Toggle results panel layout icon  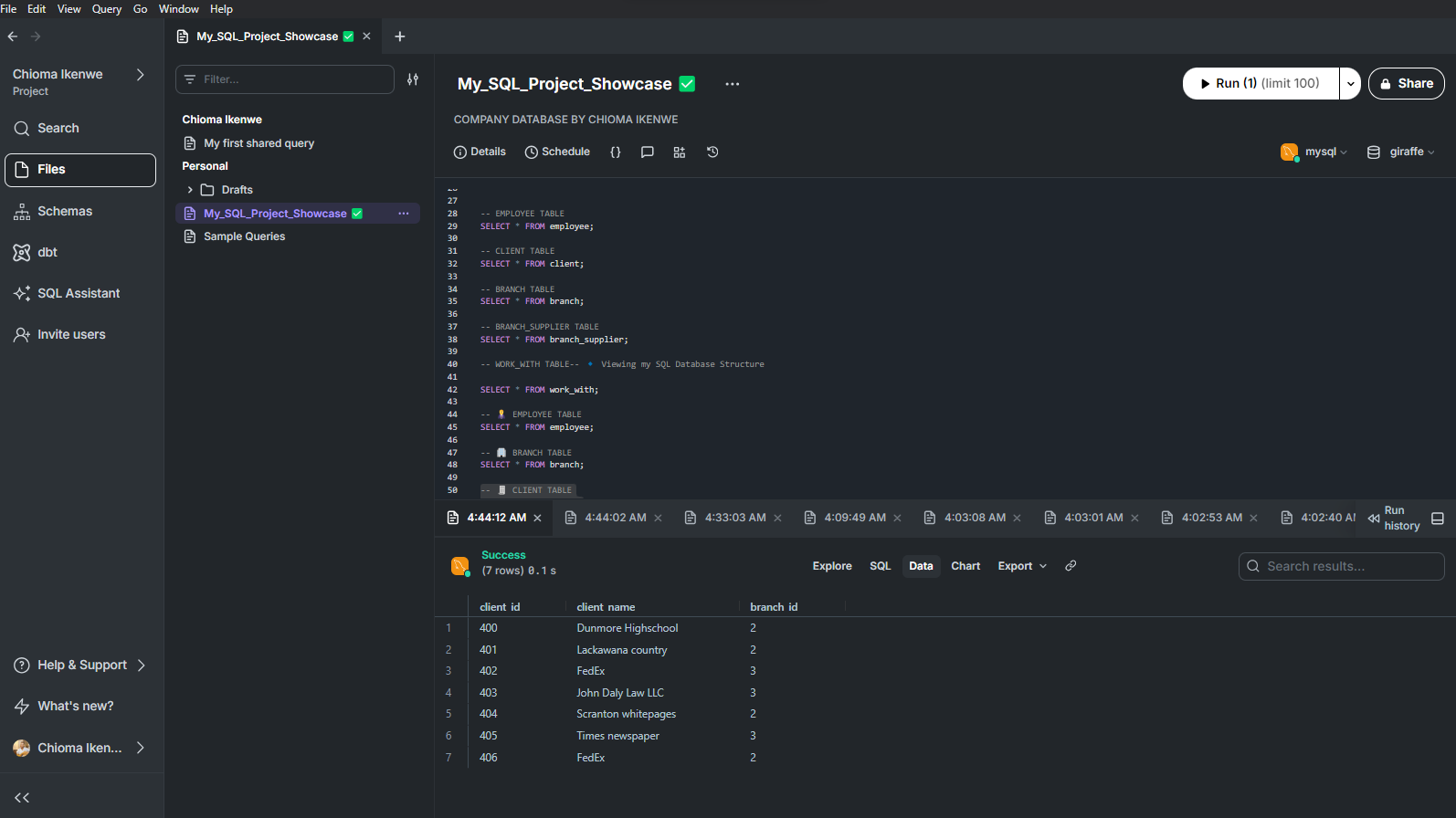1438,519
